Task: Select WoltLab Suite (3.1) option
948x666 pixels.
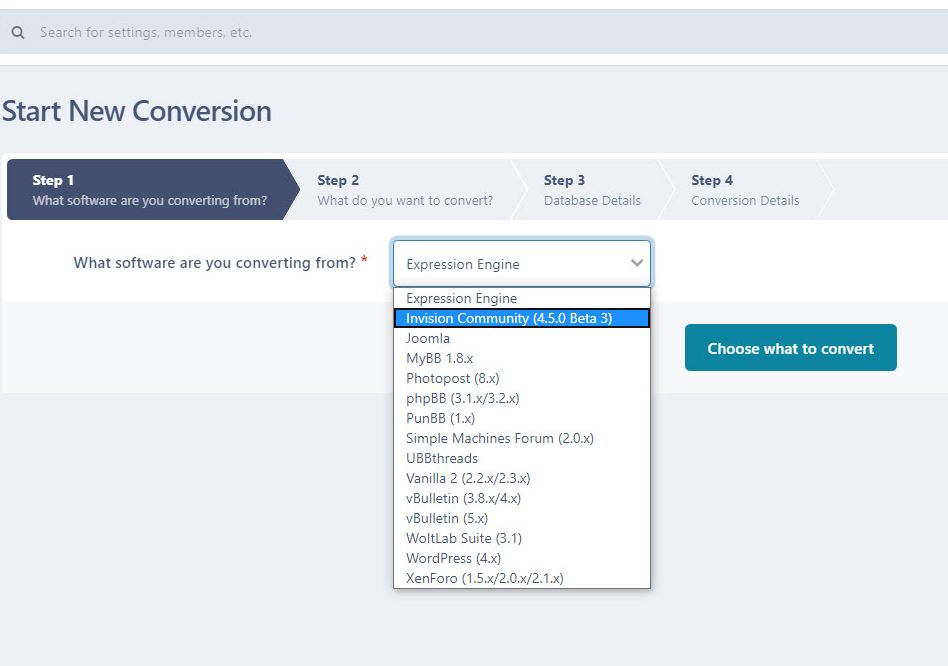Action: (522, 537)
